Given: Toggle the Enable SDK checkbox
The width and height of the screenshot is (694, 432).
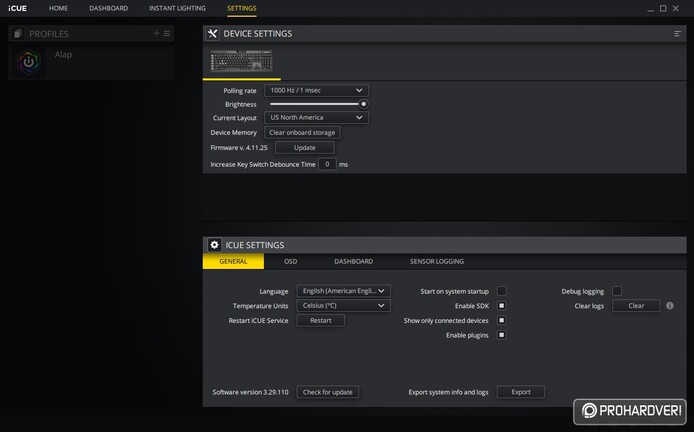Looking at the screenshot, I should click(501, 305).
